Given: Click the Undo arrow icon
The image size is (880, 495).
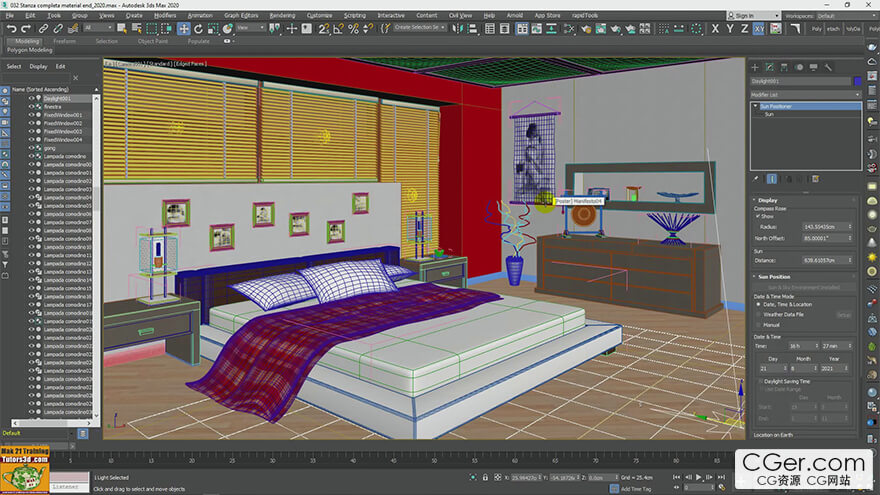Looking at the screenshot, I should [11, 29].
